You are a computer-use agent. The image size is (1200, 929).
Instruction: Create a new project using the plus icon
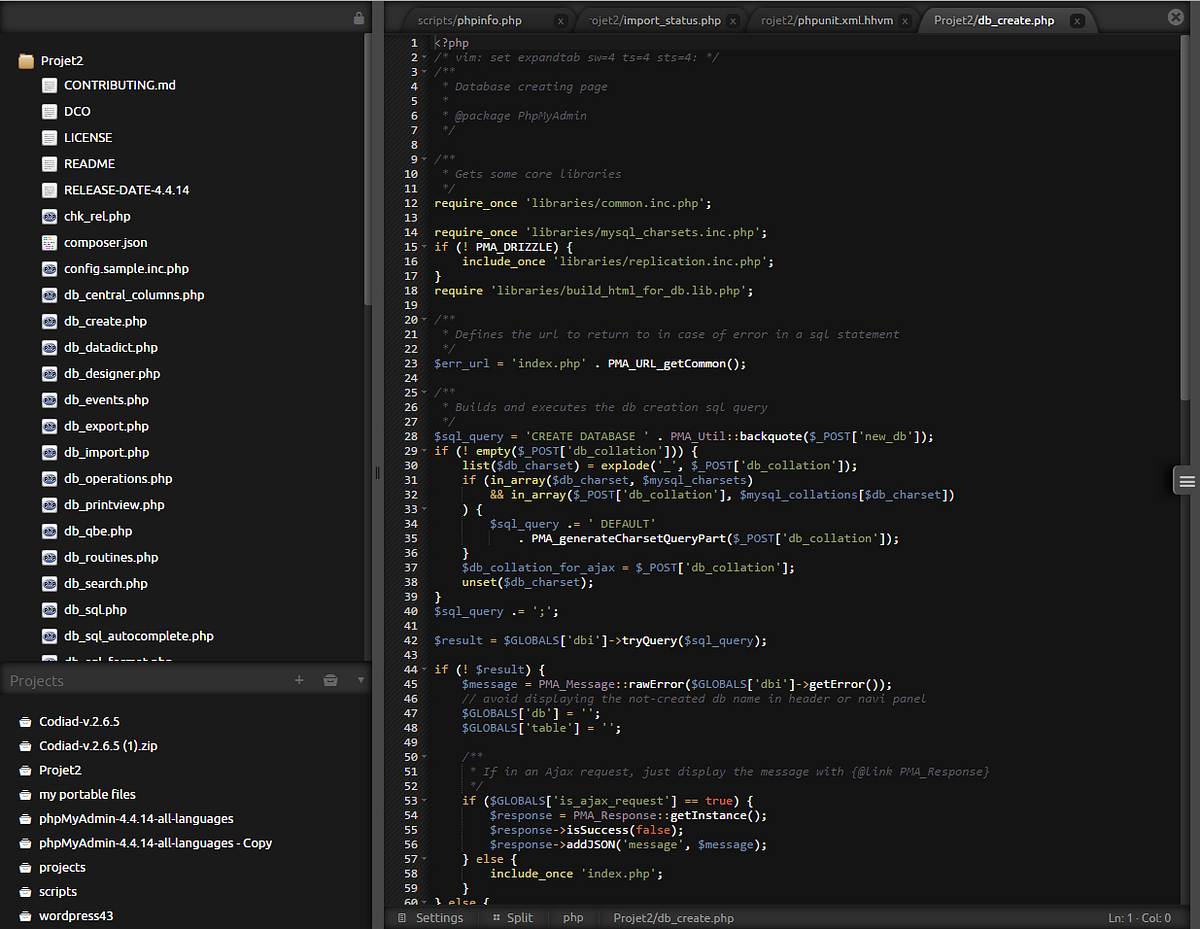(x=299, y=680)
